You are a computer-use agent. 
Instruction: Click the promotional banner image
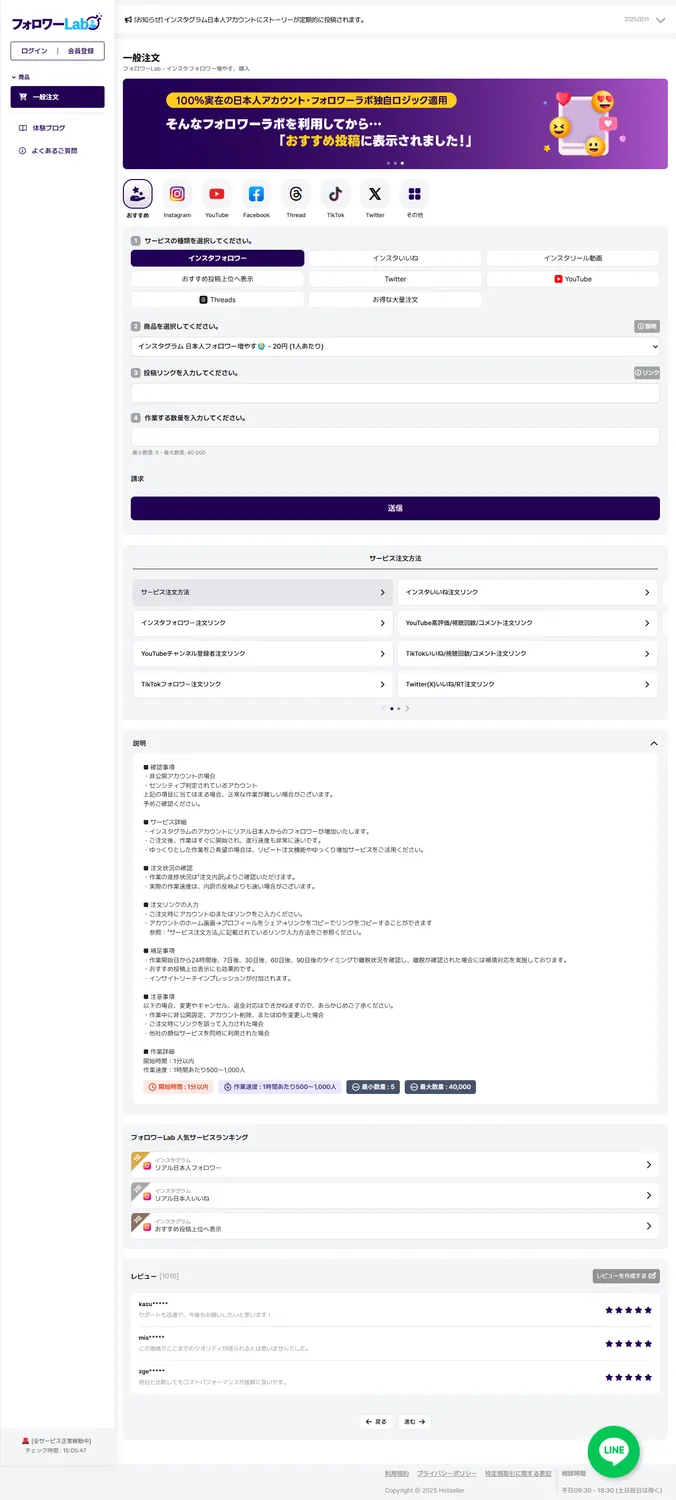pyautogui.click(x=395, y=124)
